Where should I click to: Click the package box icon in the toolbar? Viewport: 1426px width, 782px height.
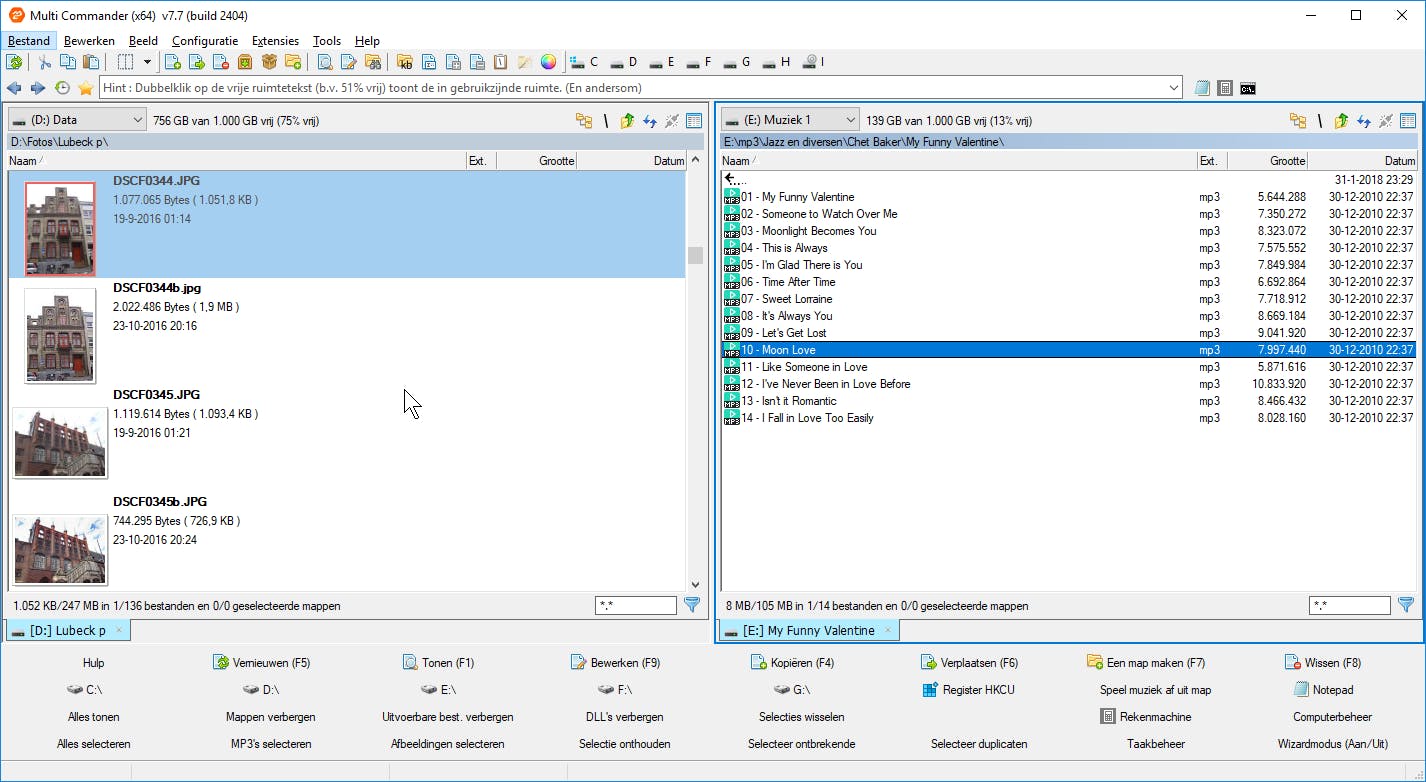(x=269, y=62)
